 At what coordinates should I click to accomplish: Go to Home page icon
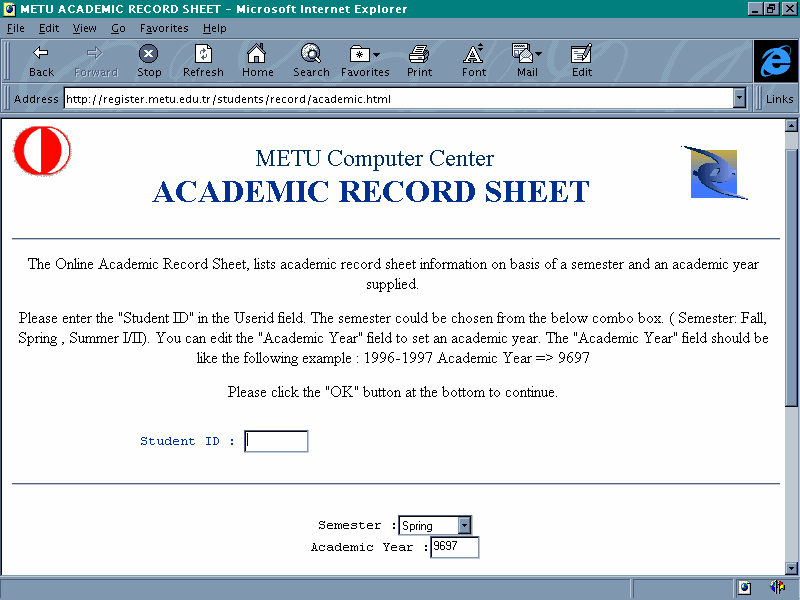coord(257,54)
